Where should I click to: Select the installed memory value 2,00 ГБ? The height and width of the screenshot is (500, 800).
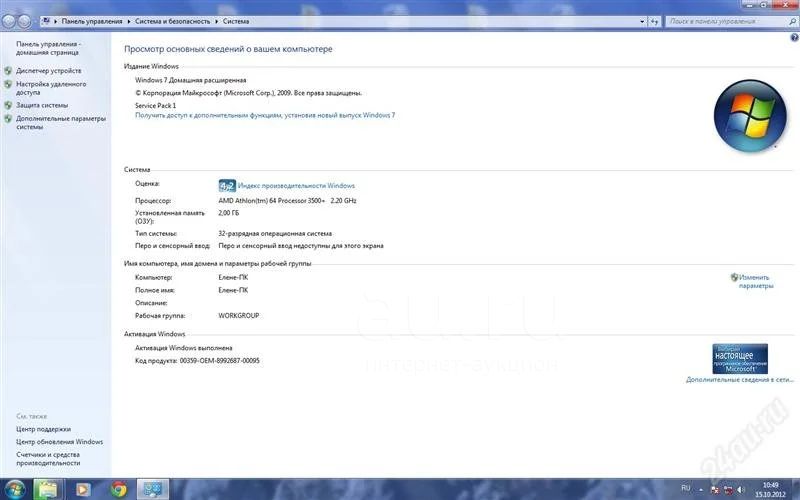pos(229,213)
